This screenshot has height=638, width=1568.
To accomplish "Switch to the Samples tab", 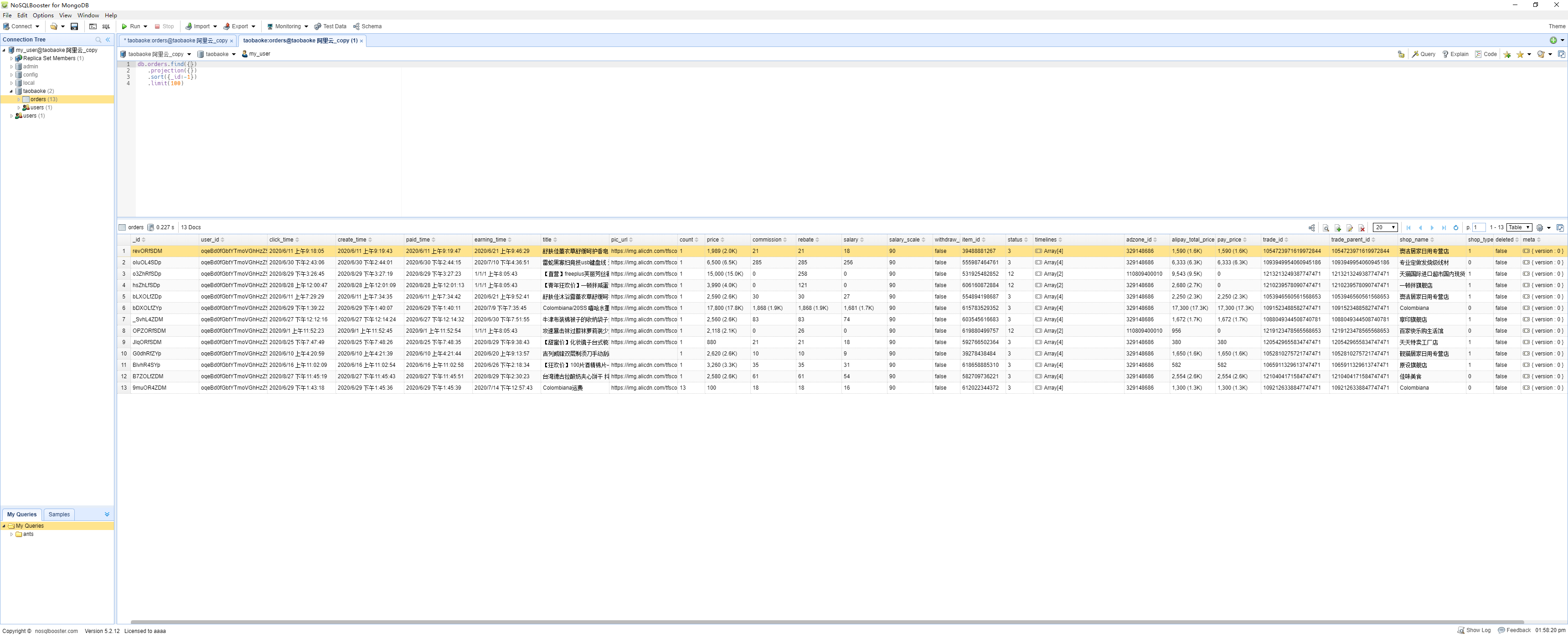I will [x=59, y=515].
